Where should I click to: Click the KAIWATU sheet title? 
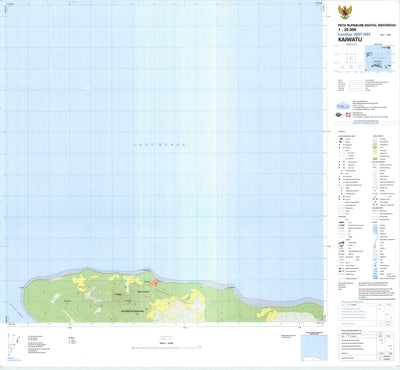coord(350,39)
